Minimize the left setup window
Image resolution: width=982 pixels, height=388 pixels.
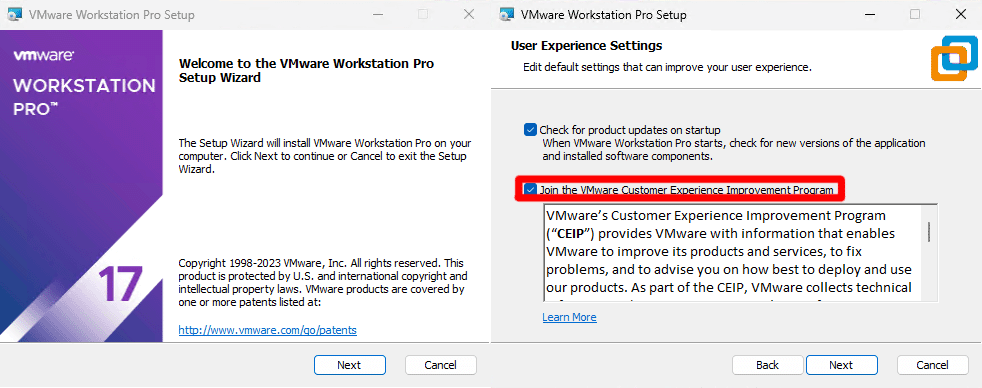tap(376, 14)
